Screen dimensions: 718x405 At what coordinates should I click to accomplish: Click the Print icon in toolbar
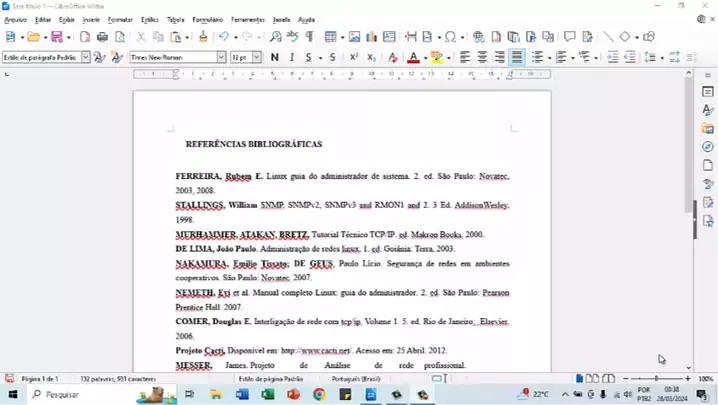pos(102,37)
